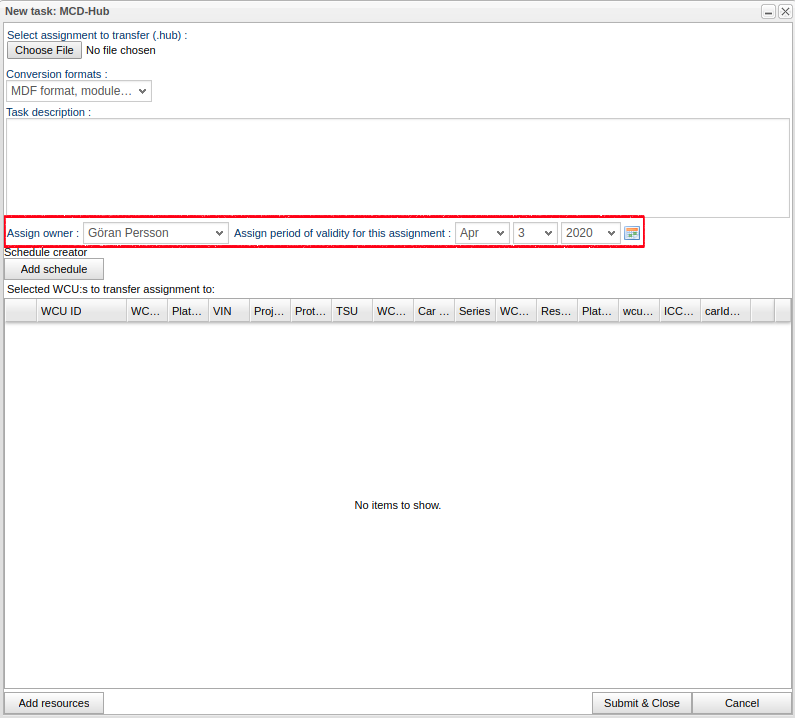Click the Car column header
The height and width of the screenshot is (718, 795).
(x=433, y=311)
